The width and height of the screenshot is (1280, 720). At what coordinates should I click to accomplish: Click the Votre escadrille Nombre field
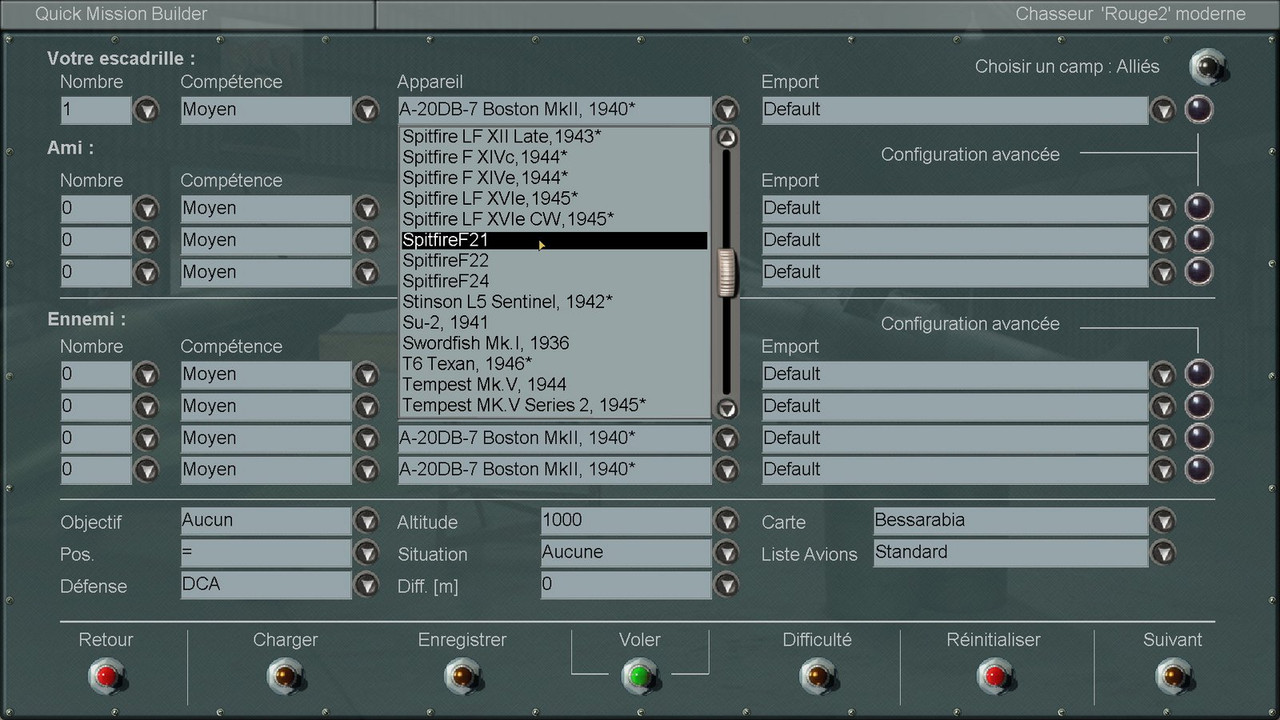[x=96, y=110]
